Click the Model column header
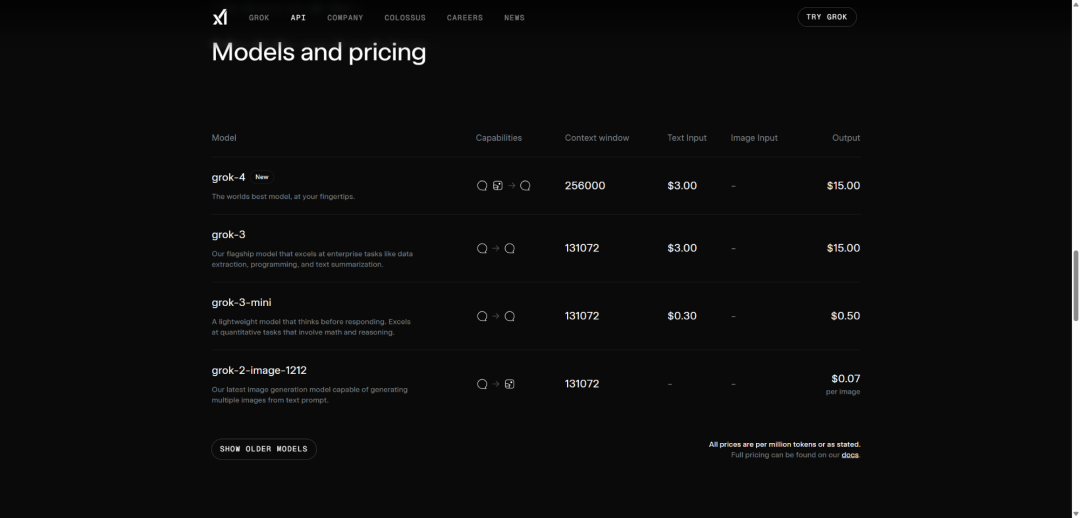The image size is (1080, 518). pos(224,138)
